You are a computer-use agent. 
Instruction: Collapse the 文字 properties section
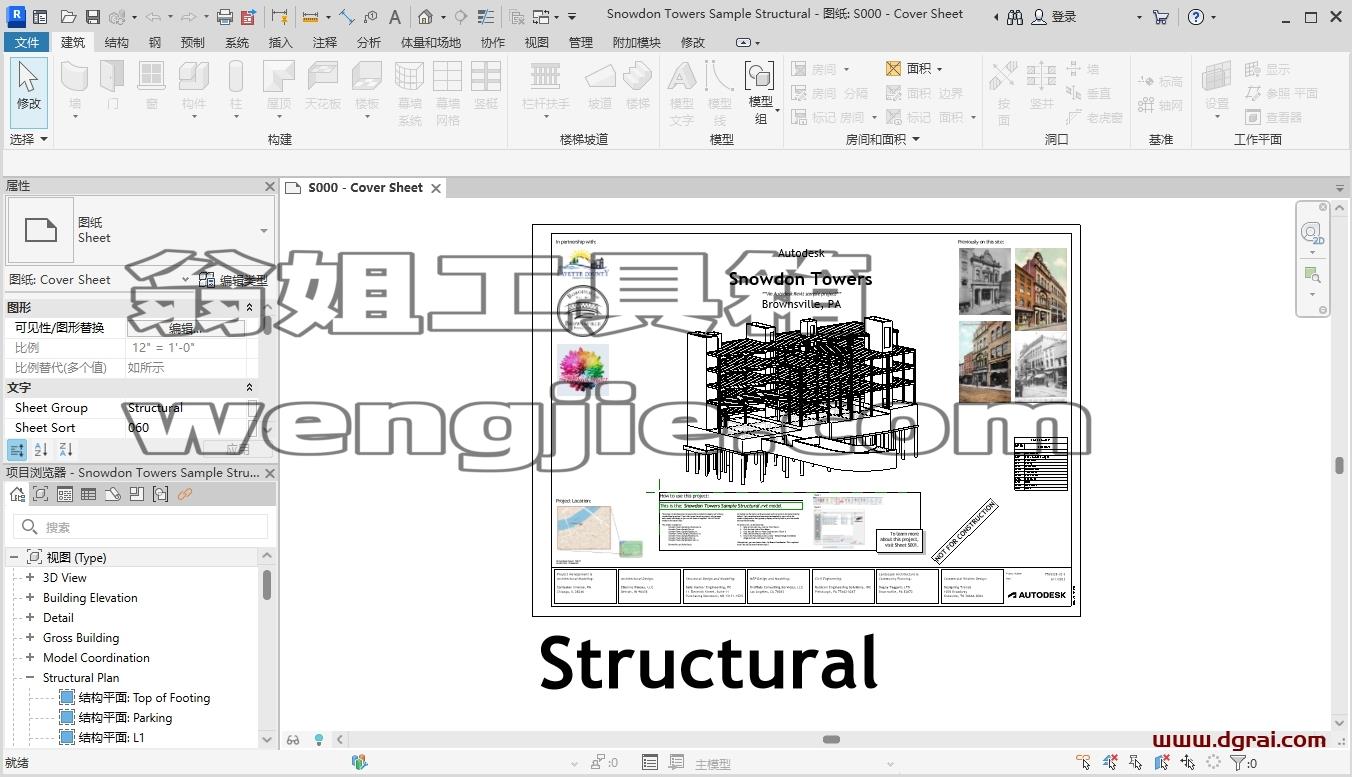click(x=250, y=387)
